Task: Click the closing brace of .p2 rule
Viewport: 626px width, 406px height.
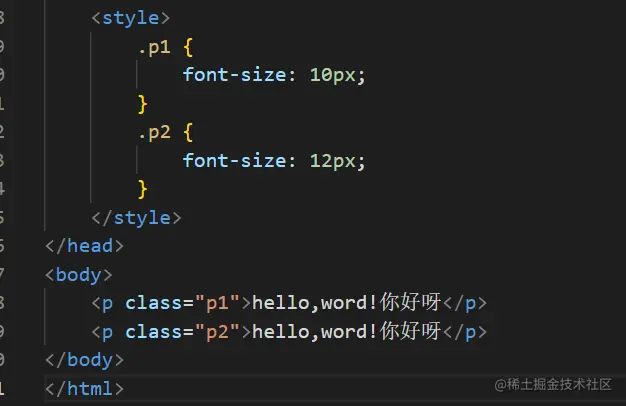Action: point(143,189)
